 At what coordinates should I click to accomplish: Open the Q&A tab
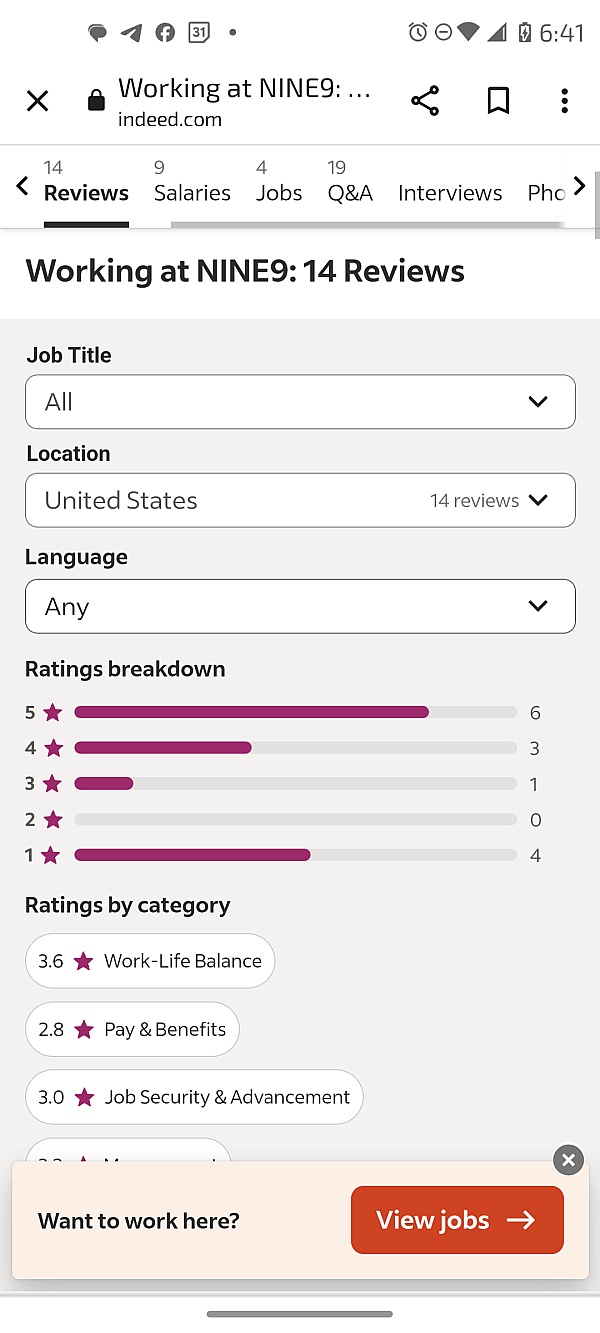350,192
